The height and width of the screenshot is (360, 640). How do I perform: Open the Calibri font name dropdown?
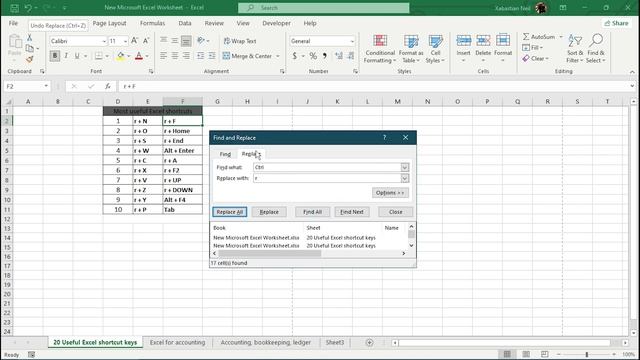(104, 41)
